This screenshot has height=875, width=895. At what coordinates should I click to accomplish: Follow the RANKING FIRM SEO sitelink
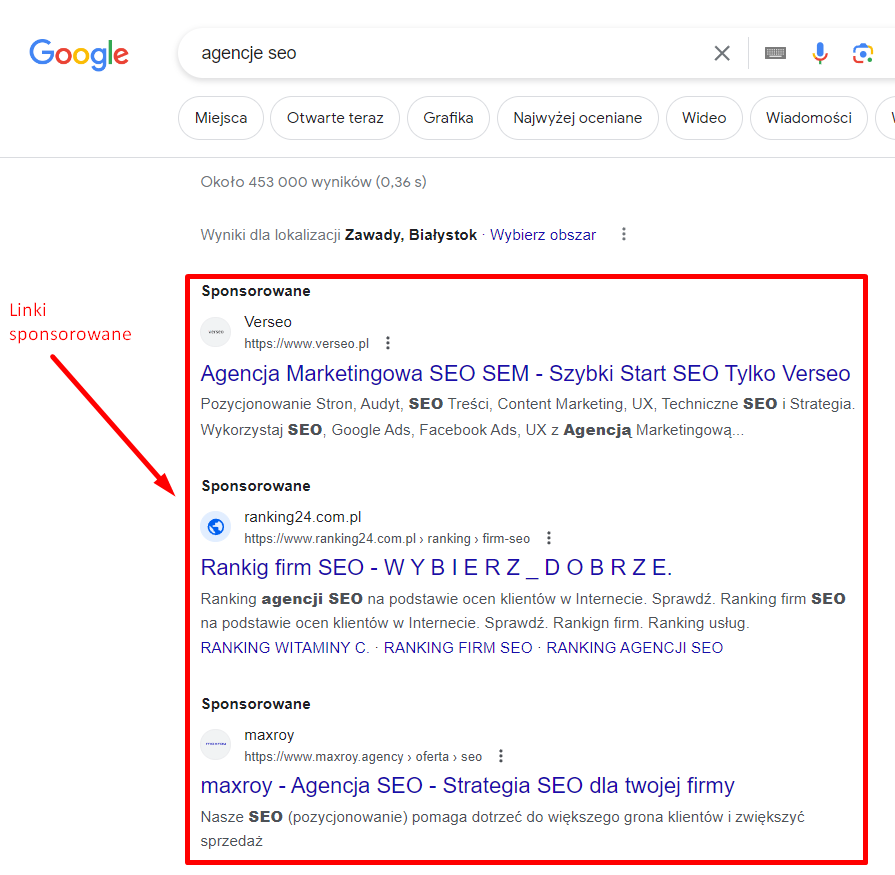pos(458,648)
